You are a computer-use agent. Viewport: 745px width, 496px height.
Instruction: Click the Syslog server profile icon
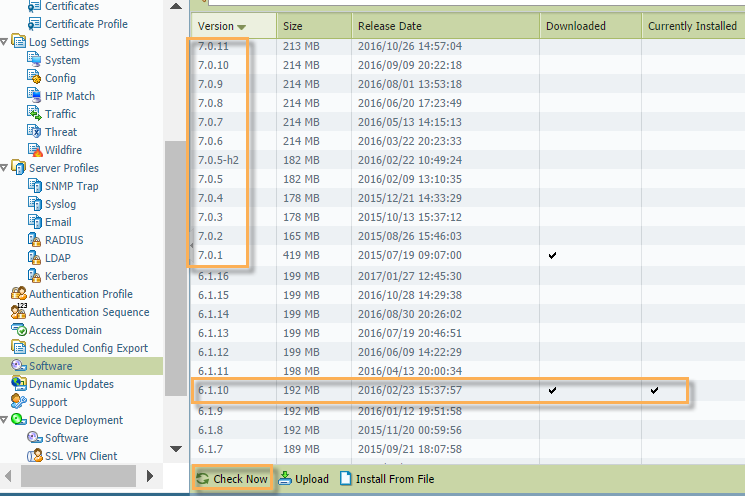[34, 204]
